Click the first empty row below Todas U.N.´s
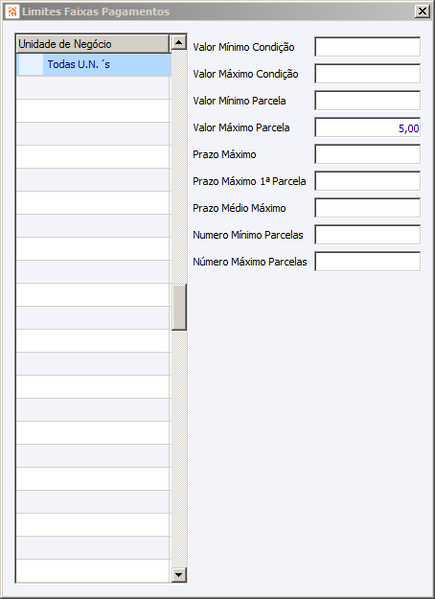The image size is (435, 599). pos(93,88)
